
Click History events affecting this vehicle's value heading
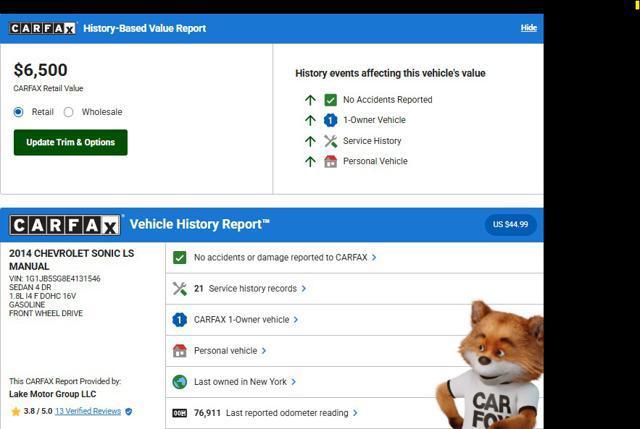(x=390, y=73)
